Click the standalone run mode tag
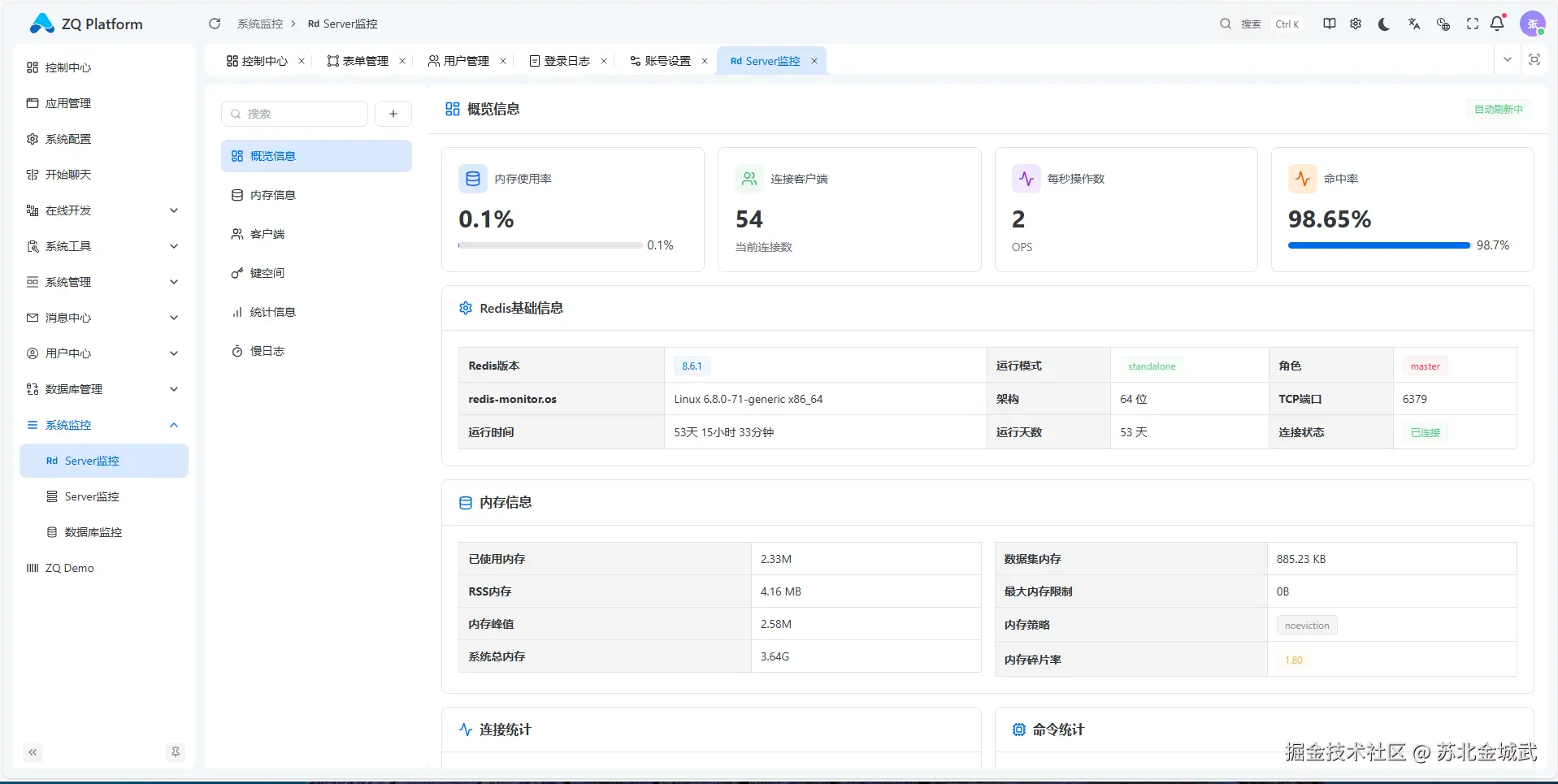The width and height of the screenshot is (1558, 784). pyautogui.click(x=1152, y=366)
